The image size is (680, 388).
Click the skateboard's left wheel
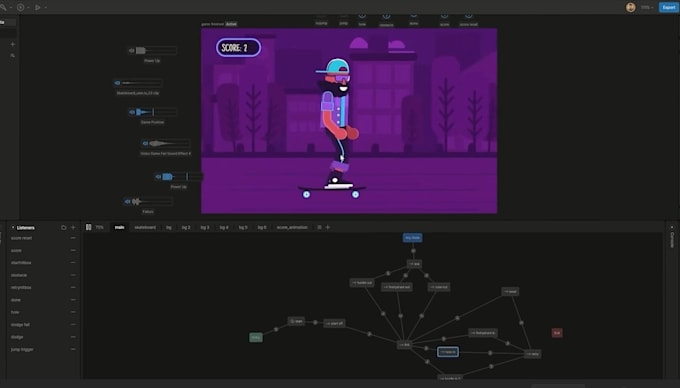(x=307, y=195)
